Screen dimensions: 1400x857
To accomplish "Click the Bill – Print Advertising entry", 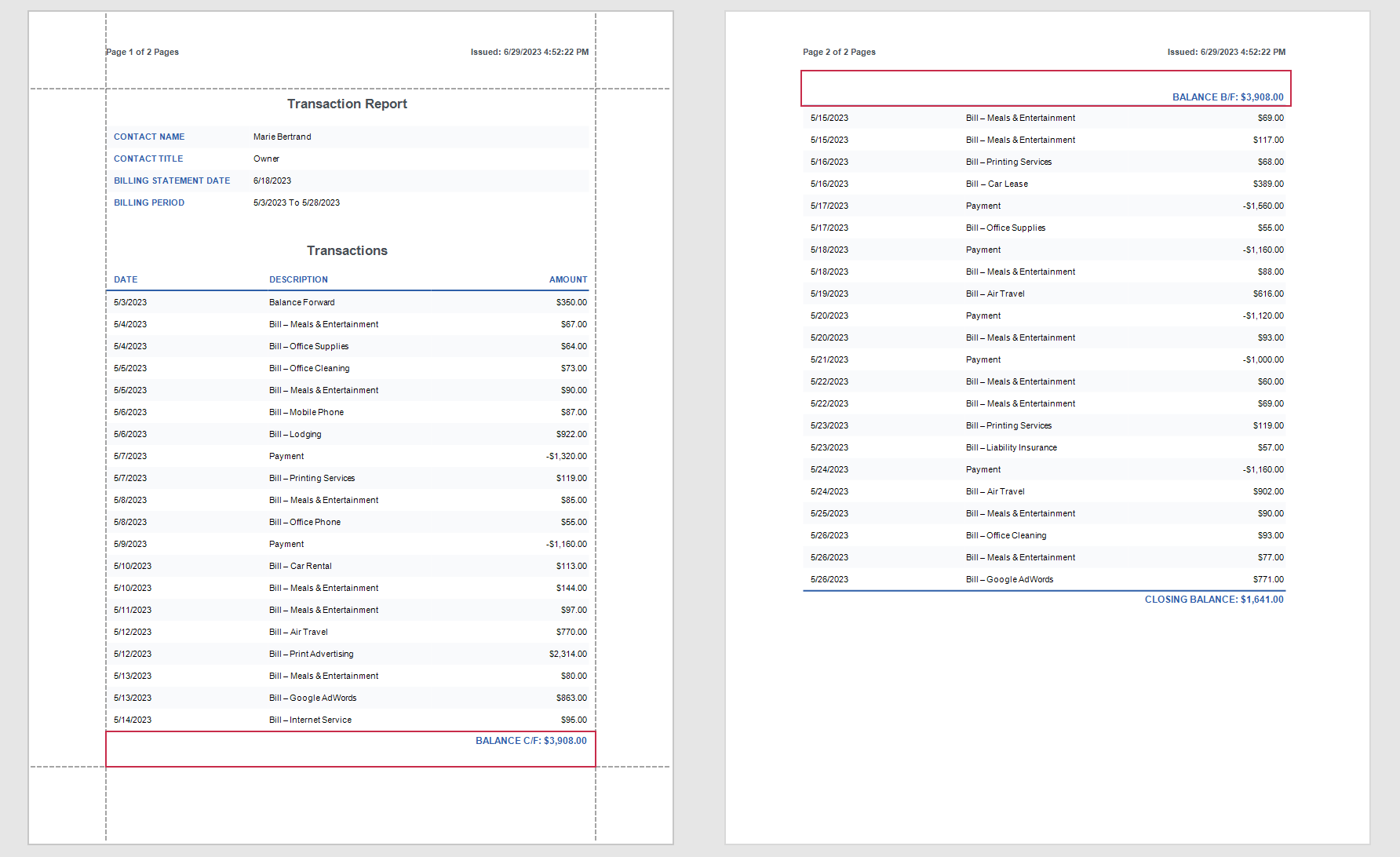I will pos(311,654).
